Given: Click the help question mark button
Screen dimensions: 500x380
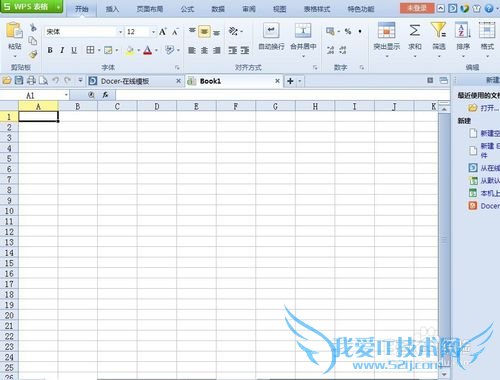Looking at the screenshot, I should [x=489, y=8].
